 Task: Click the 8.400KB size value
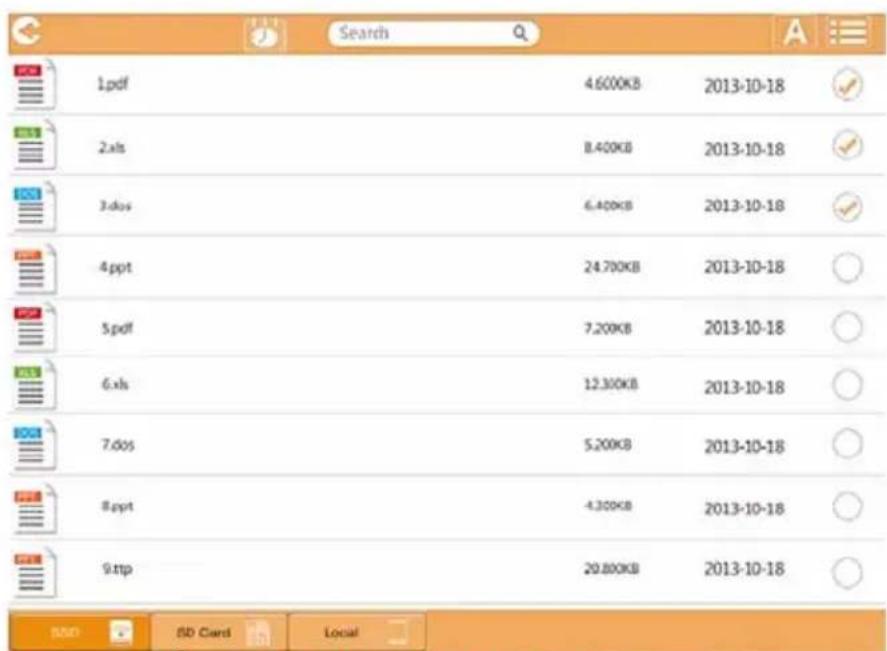[608, 148]
